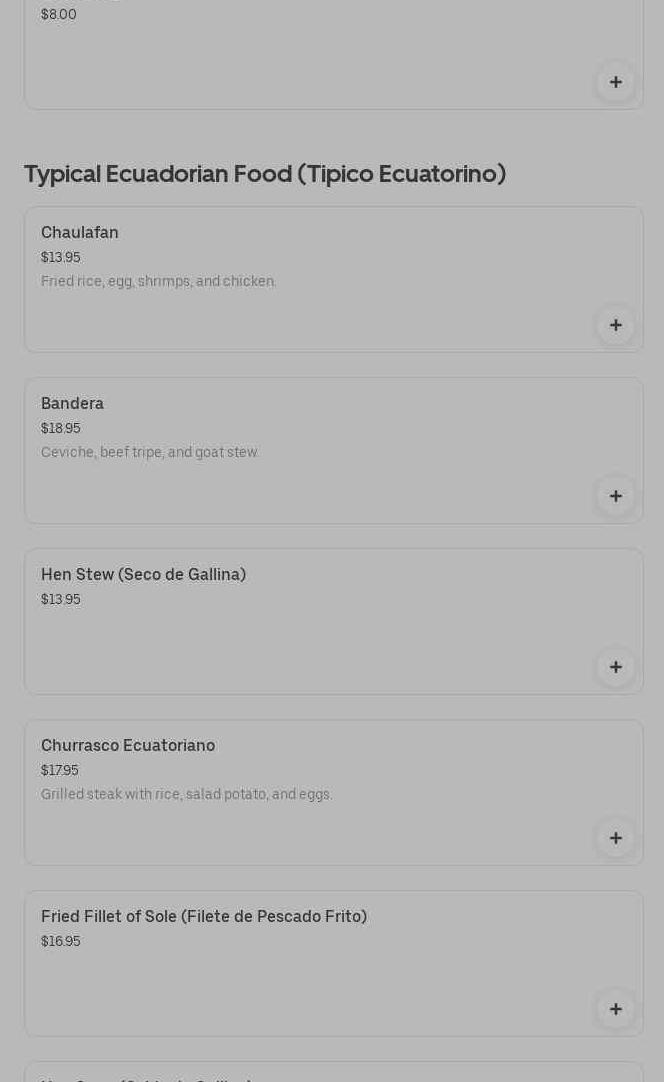Click the Chaulafan fried rice description

pos(158,282)
